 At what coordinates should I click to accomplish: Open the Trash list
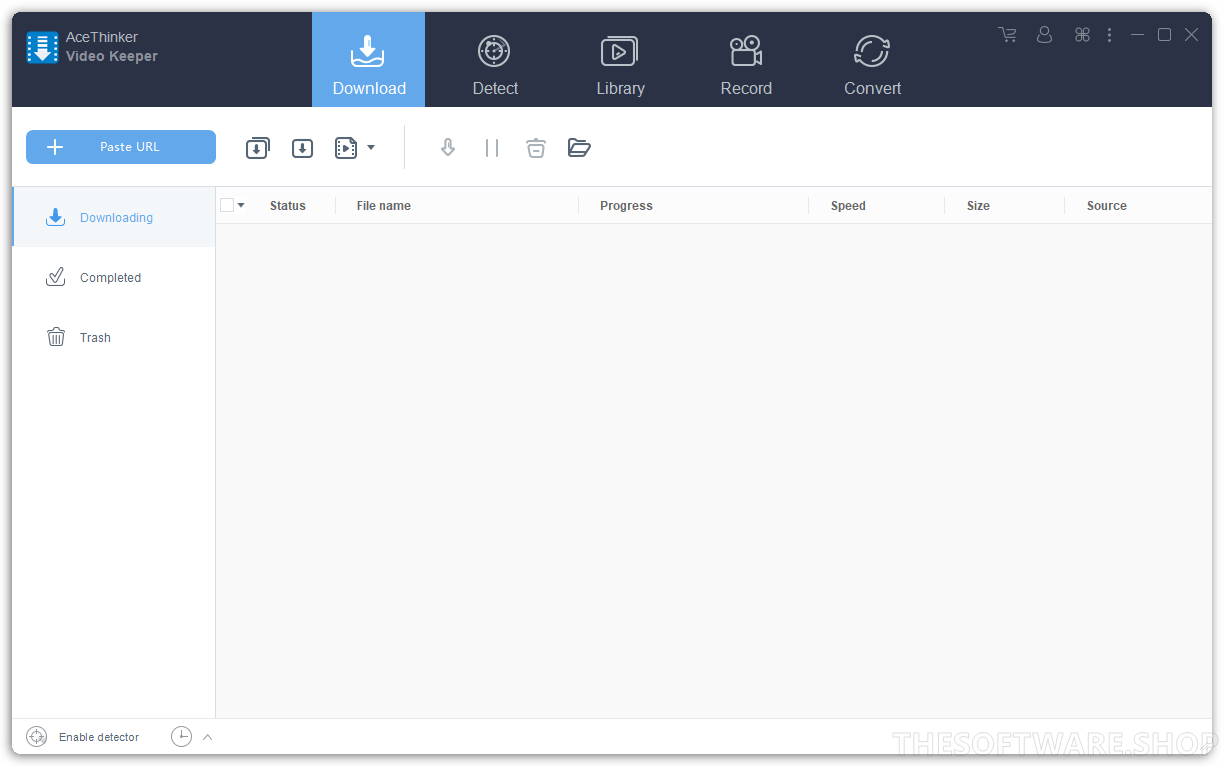click(x=114, y=337)
